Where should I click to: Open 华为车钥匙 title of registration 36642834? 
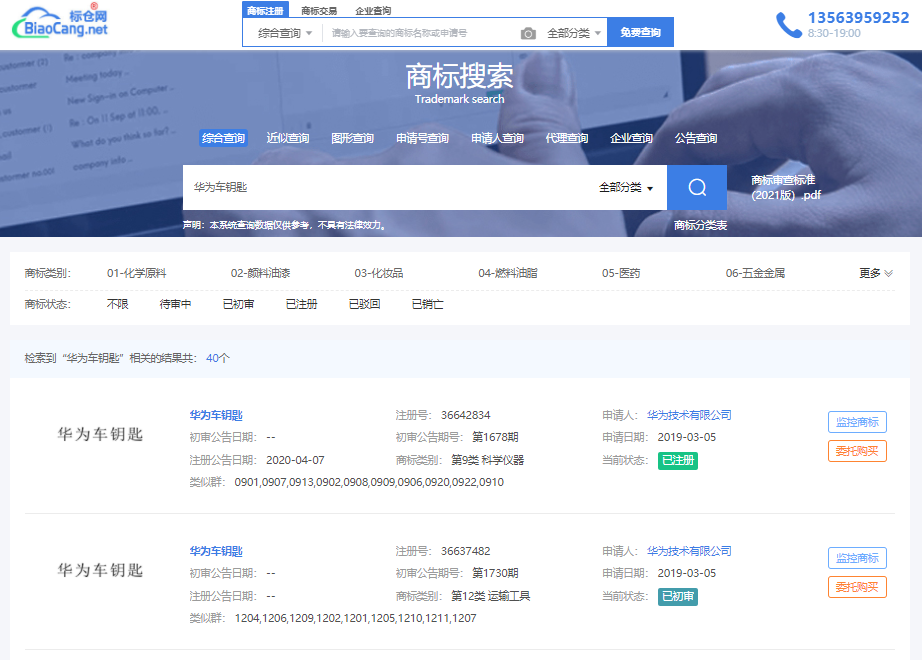[x=216, y=415]
